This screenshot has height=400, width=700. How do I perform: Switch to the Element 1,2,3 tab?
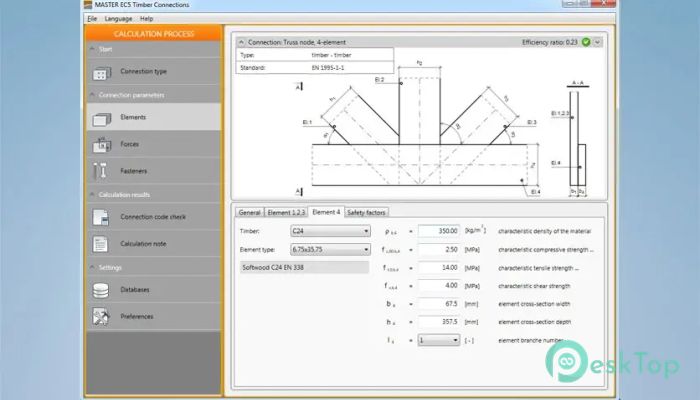click(x=286, y=212)
